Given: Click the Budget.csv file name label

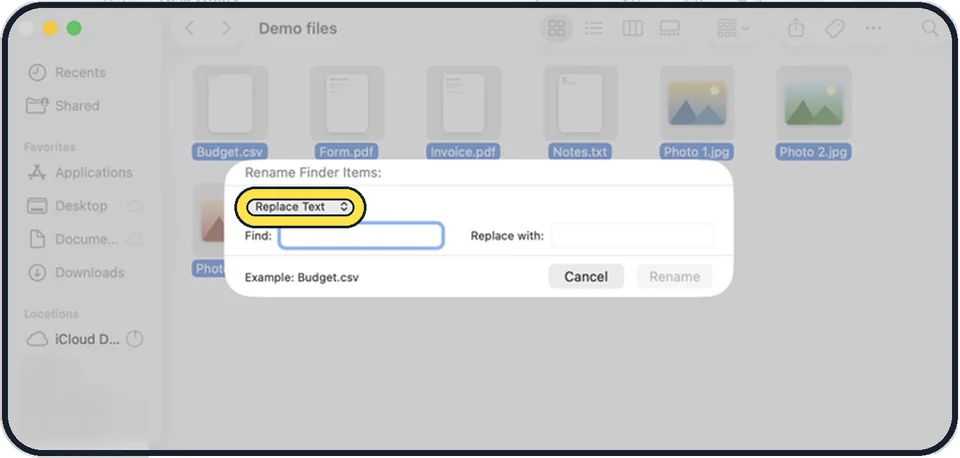Looking at the screenshot, I should coord(230,152).
